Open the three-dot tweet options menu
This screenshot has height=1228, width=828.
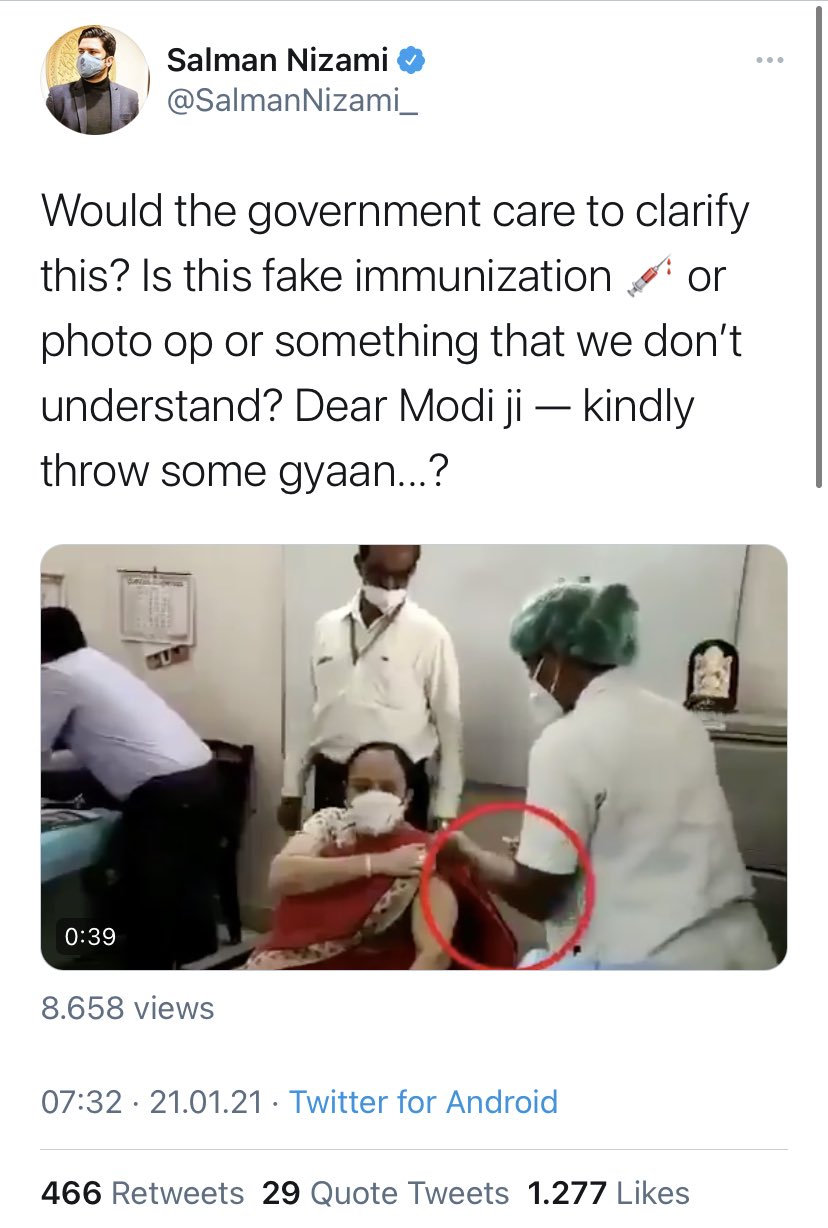click(x=769, y=61)
